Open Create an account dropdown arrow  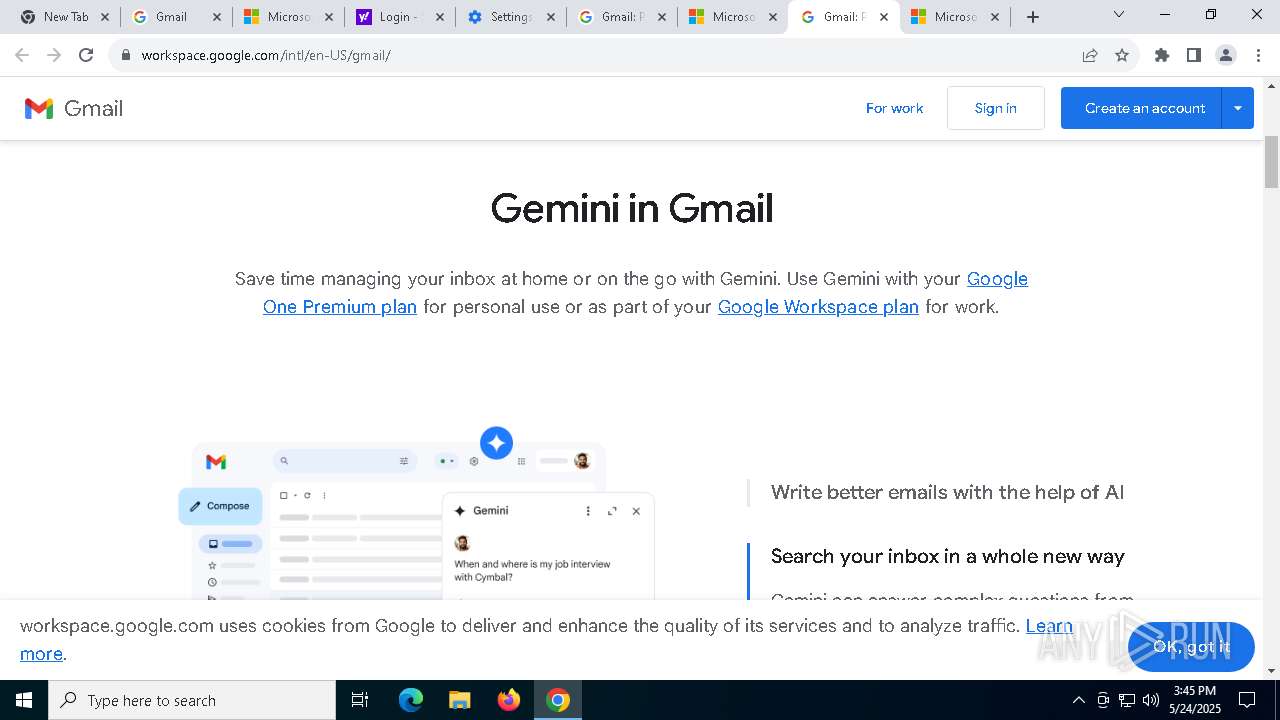[x=1238, y=108]
